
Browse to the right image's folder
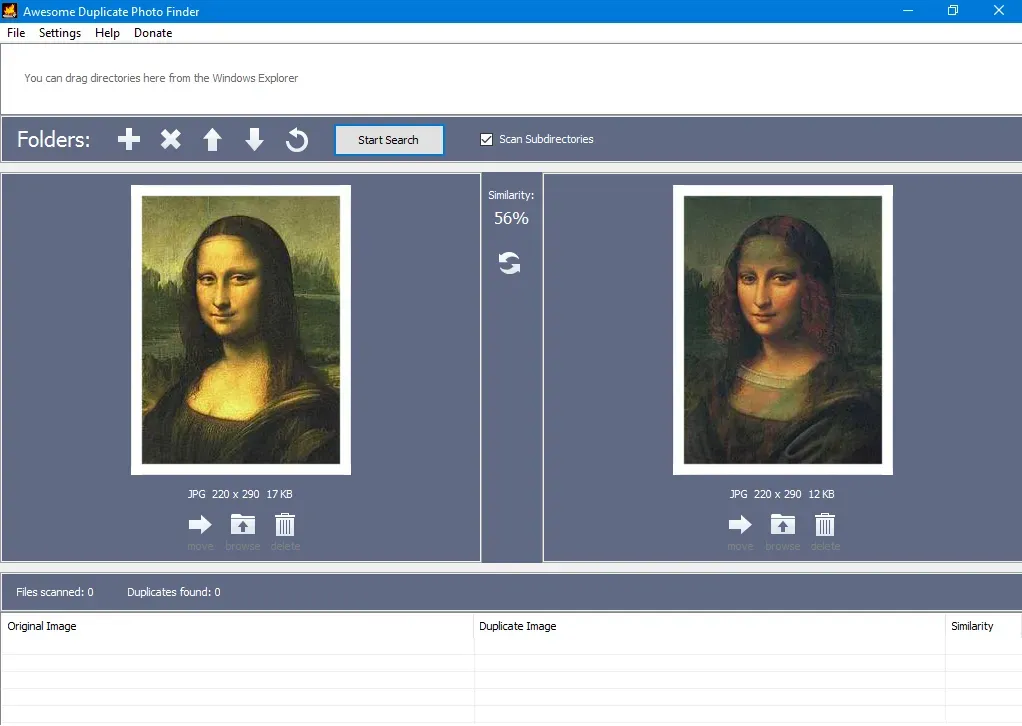point(783,524)
